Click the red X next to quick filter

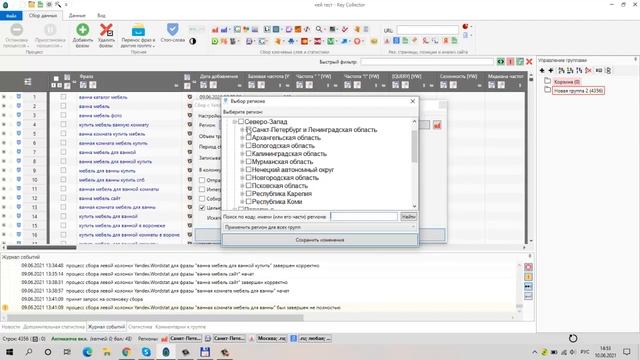tap(529, 62)
